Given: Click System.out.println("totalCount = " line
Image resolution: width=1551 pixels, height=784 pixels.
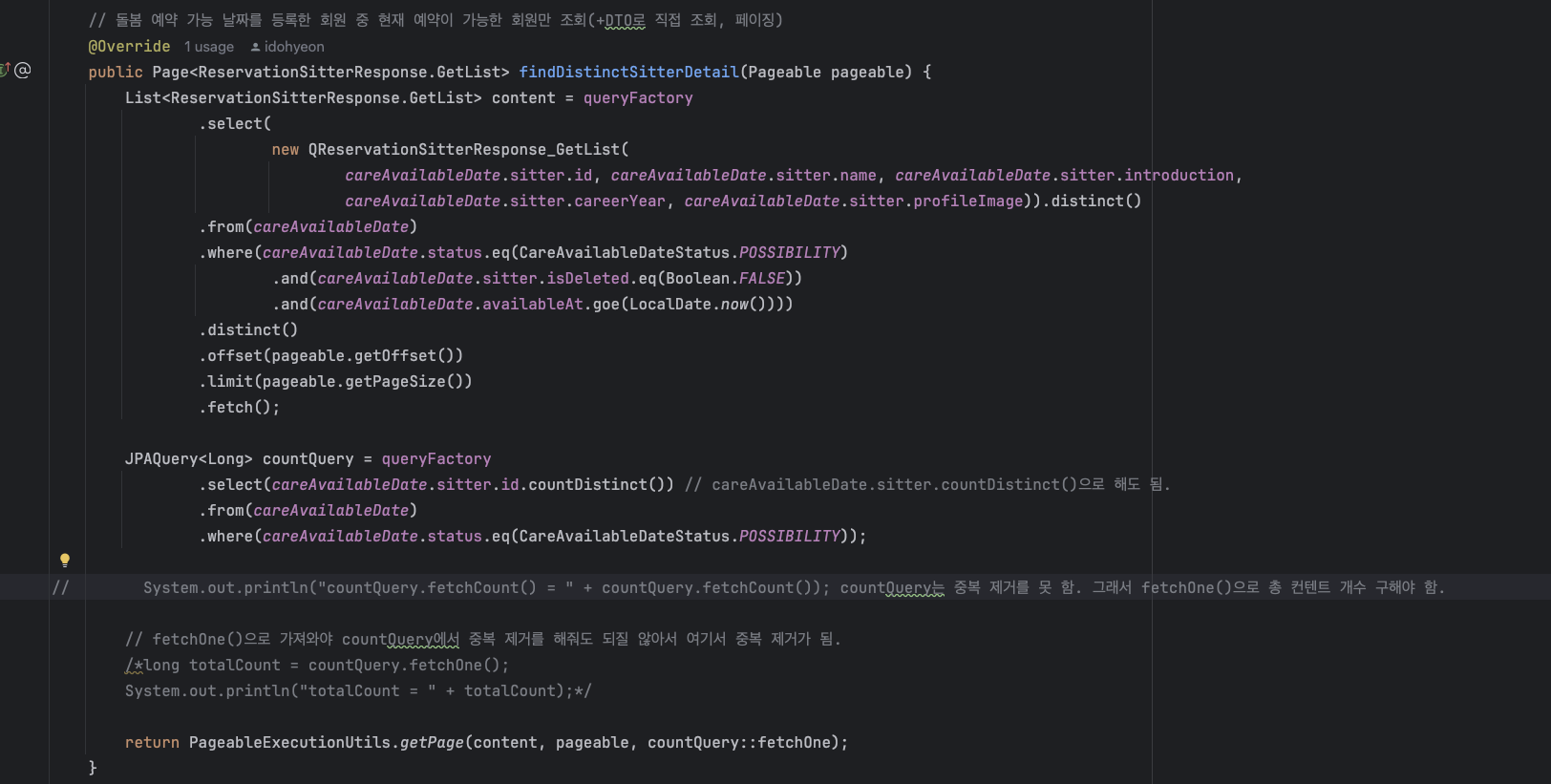Looking at the screenshot, I should click(x=358, y=691).
